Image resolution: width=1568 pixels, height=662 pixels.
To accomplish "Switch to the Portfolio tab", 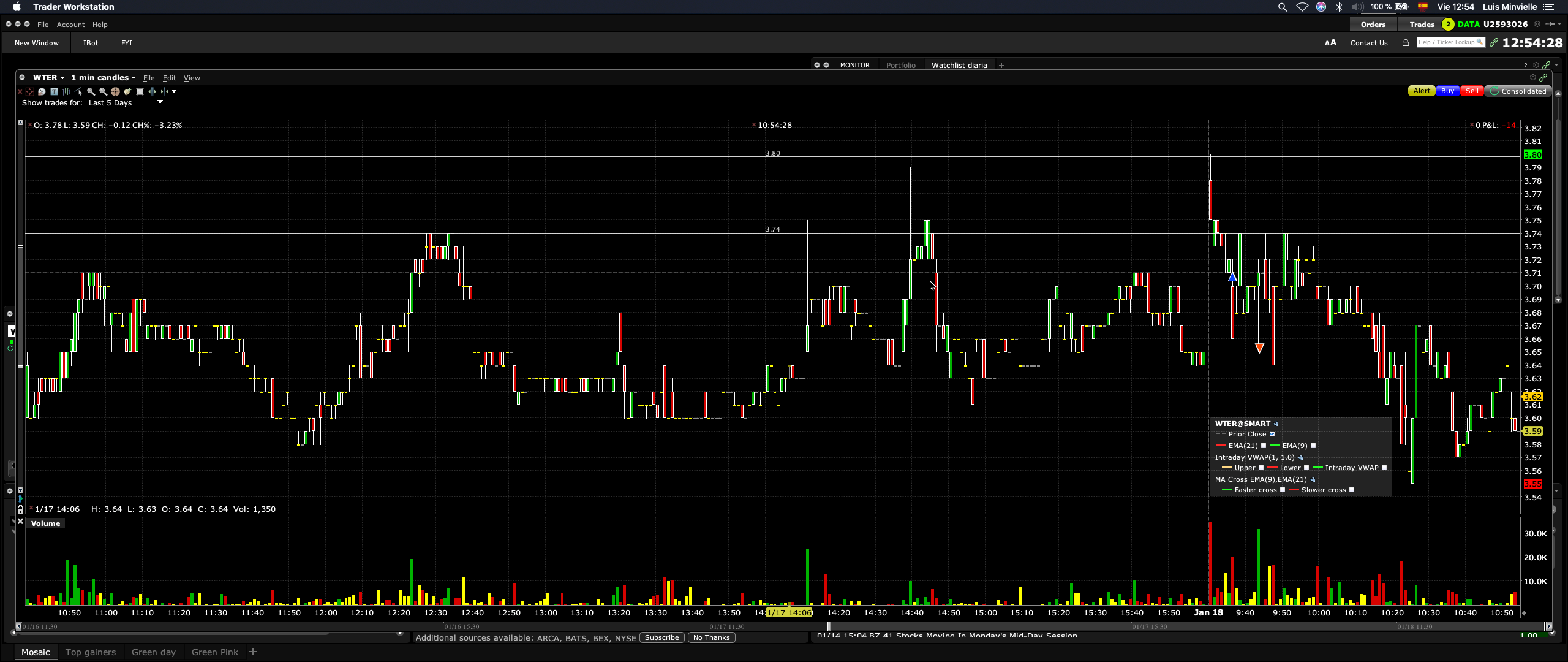I will [x=900, y=65].
